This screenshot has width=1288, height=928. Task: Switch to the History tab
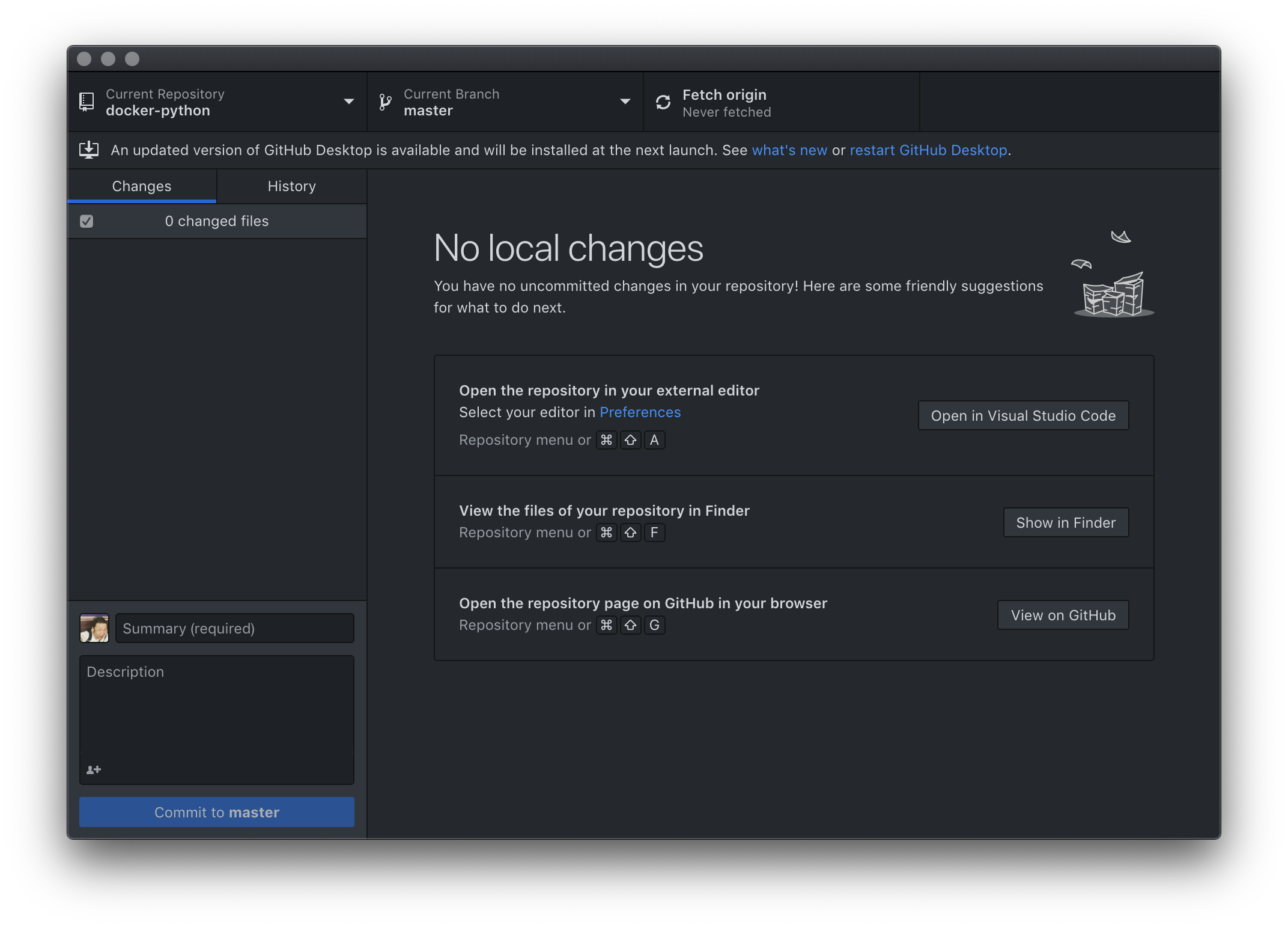(x=292, y=186)
